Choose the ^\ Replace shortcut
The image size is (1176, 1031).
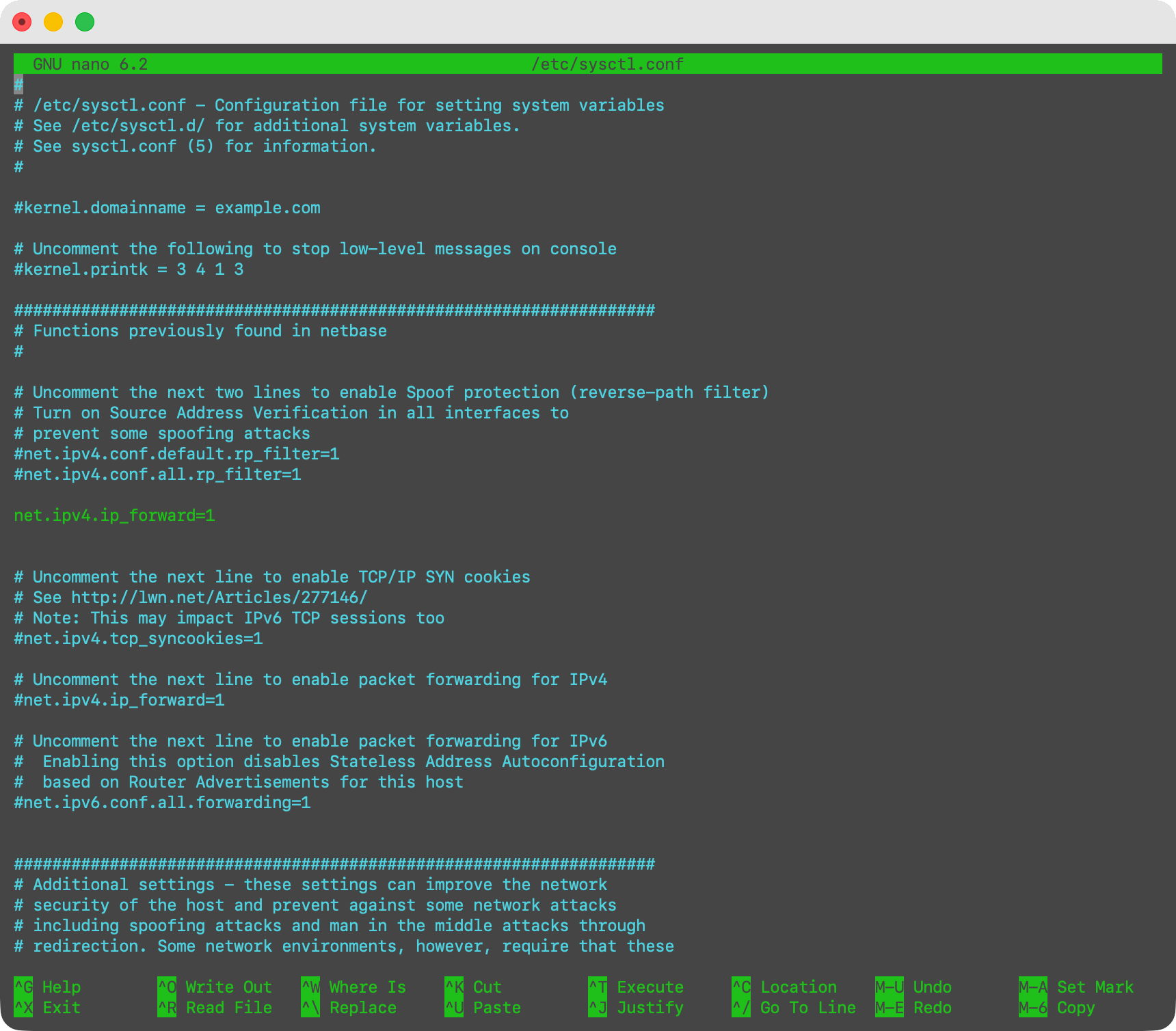(x=349, y=1007)
